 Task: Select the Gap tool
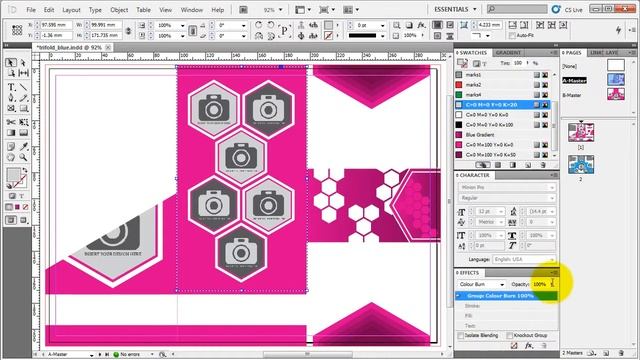pyautogui.click(x=23, y=73)
